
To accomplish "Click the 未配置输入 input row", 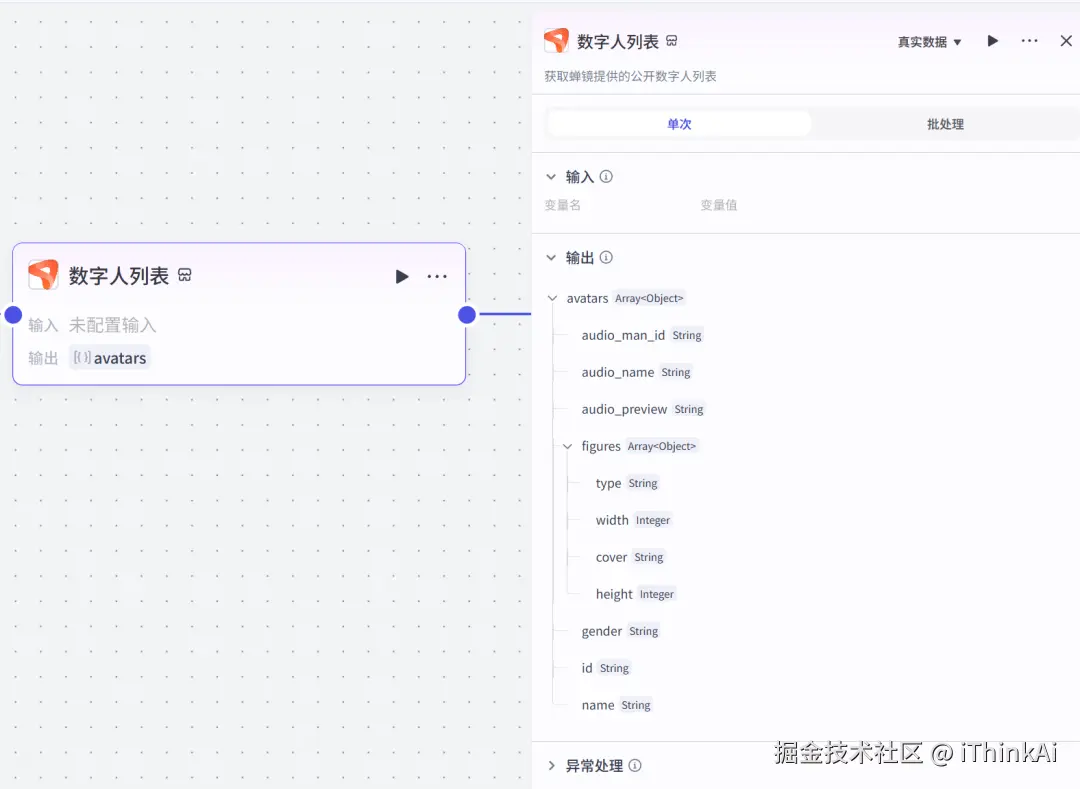I will coord(113,324).
